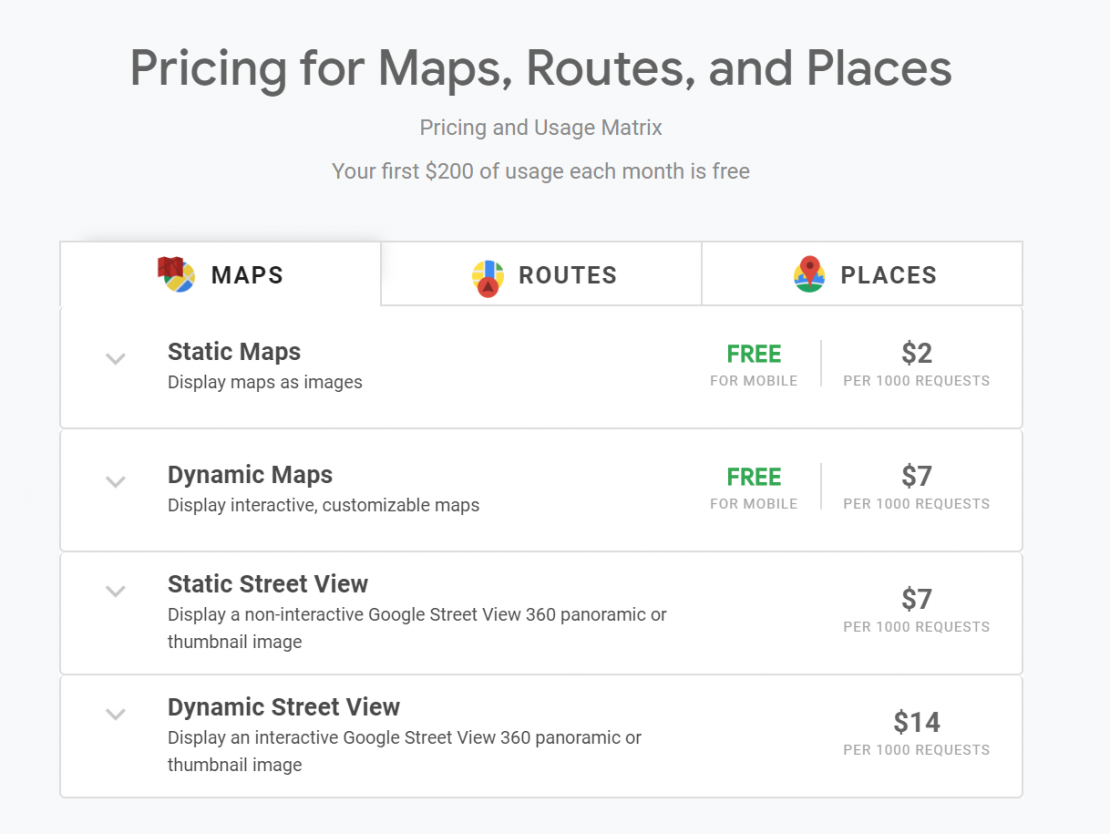Screen dimensions: 1110x834
Task: Click the FREE label for Static Maps
Action: (x=754, y=354)
